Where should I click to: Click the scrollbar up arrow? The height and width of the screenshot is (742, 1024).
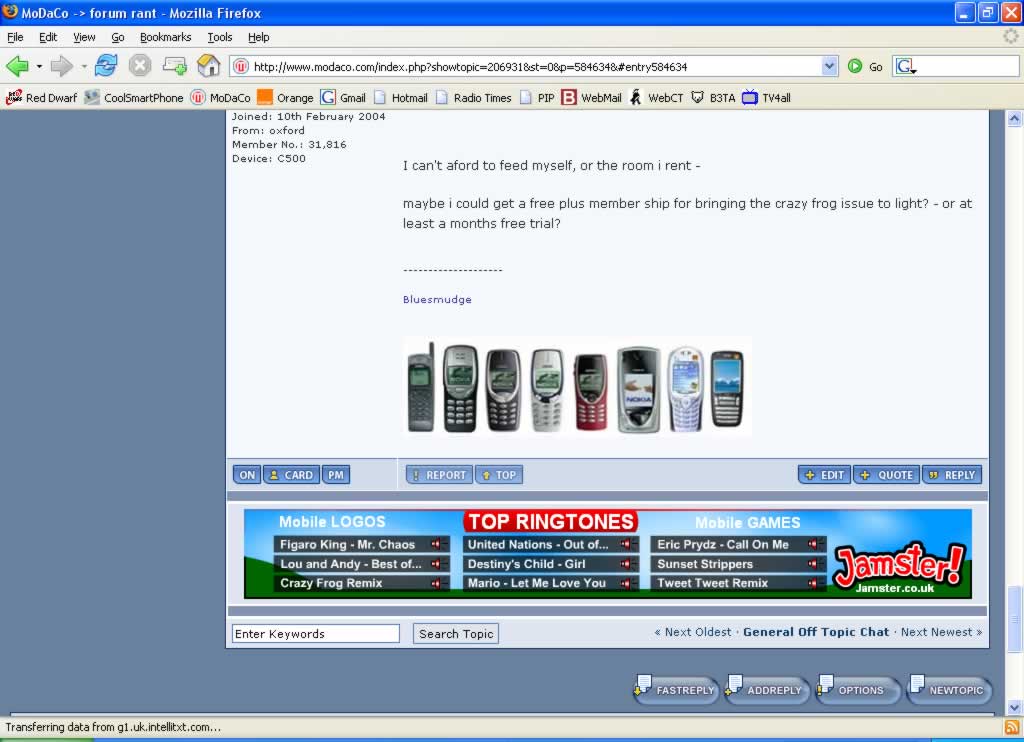point(1014,118)
